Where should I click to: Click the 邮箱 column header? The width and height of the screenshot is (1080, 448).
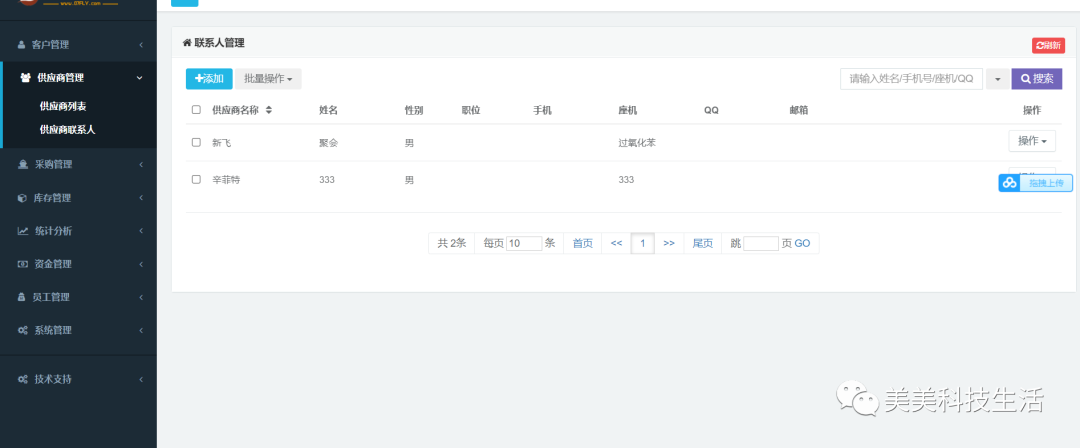click(799, 110)
